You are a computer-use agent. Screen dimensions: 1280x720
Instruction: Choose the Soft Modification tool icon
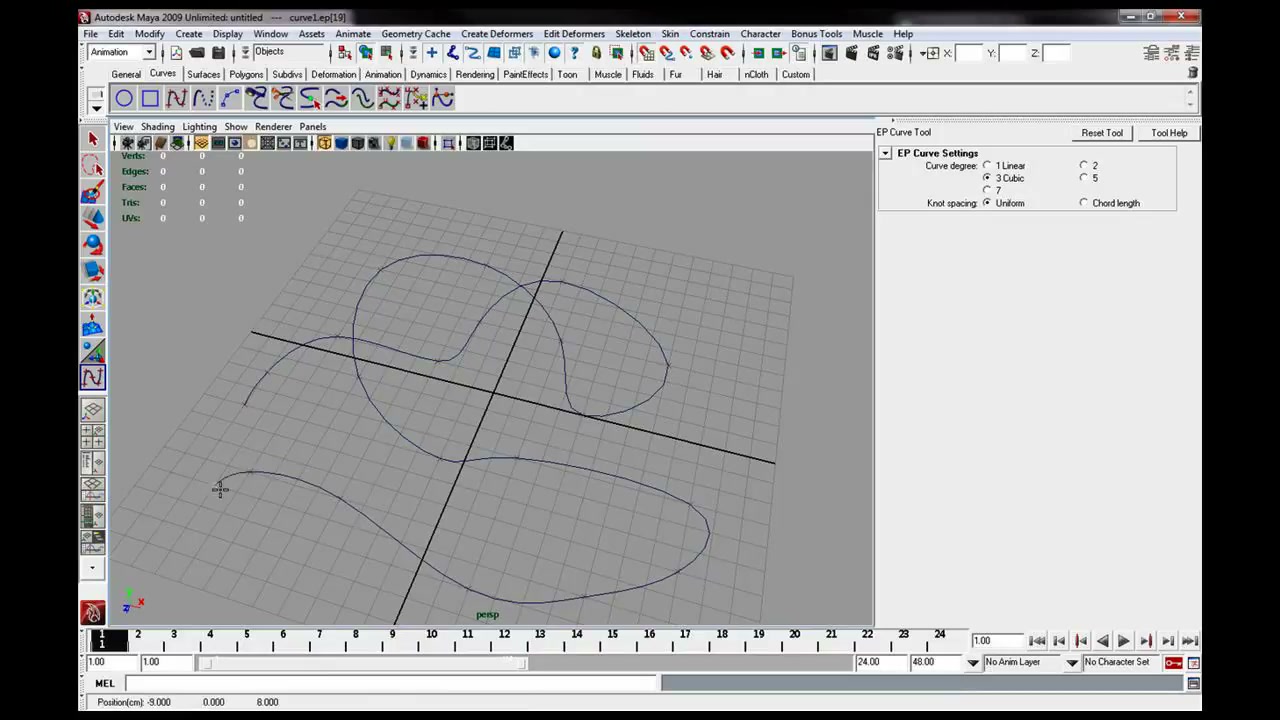point(93,324)
